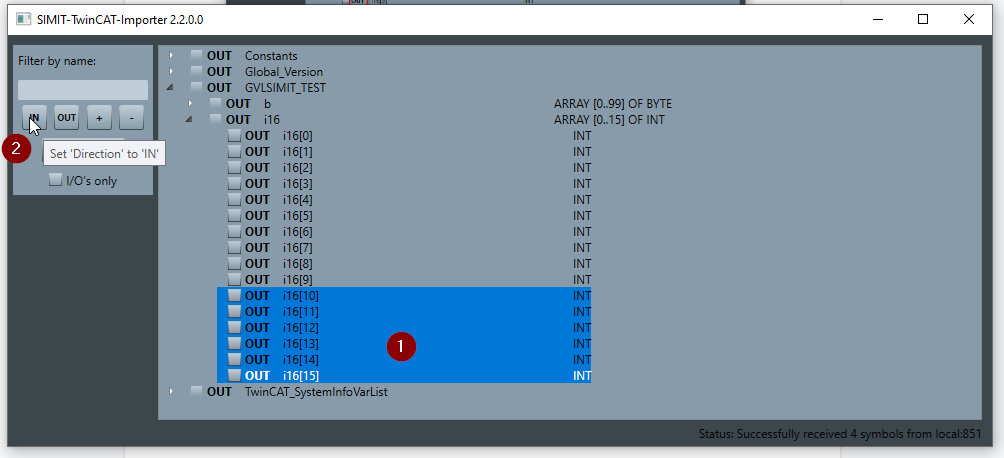Image resolution: width=1004 pixels, height=458 pixels.
Task: Select the TwinCAT_SystemInfoVarList label
Action: [x=316, y=391]
